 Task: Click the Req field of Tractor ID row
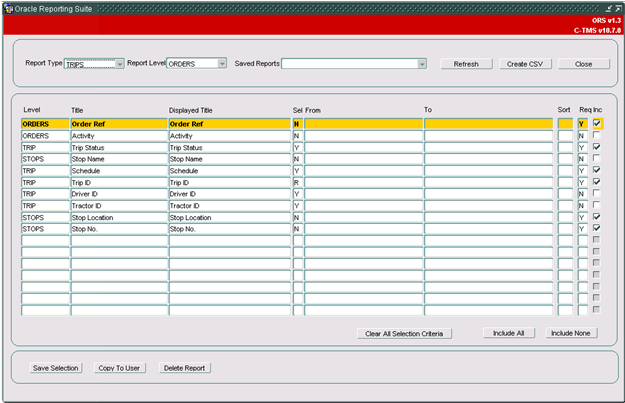[x=582, y=206]
